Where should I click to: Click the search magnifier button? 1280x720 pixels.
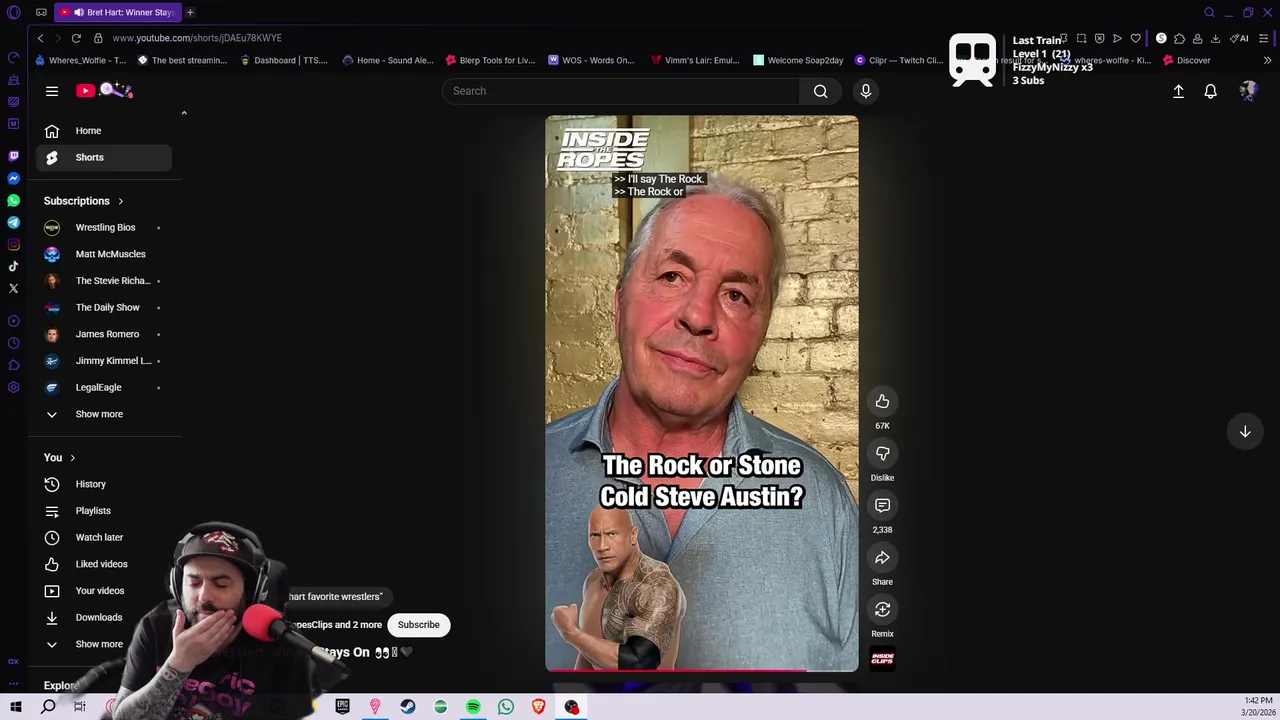coord(820,91)
